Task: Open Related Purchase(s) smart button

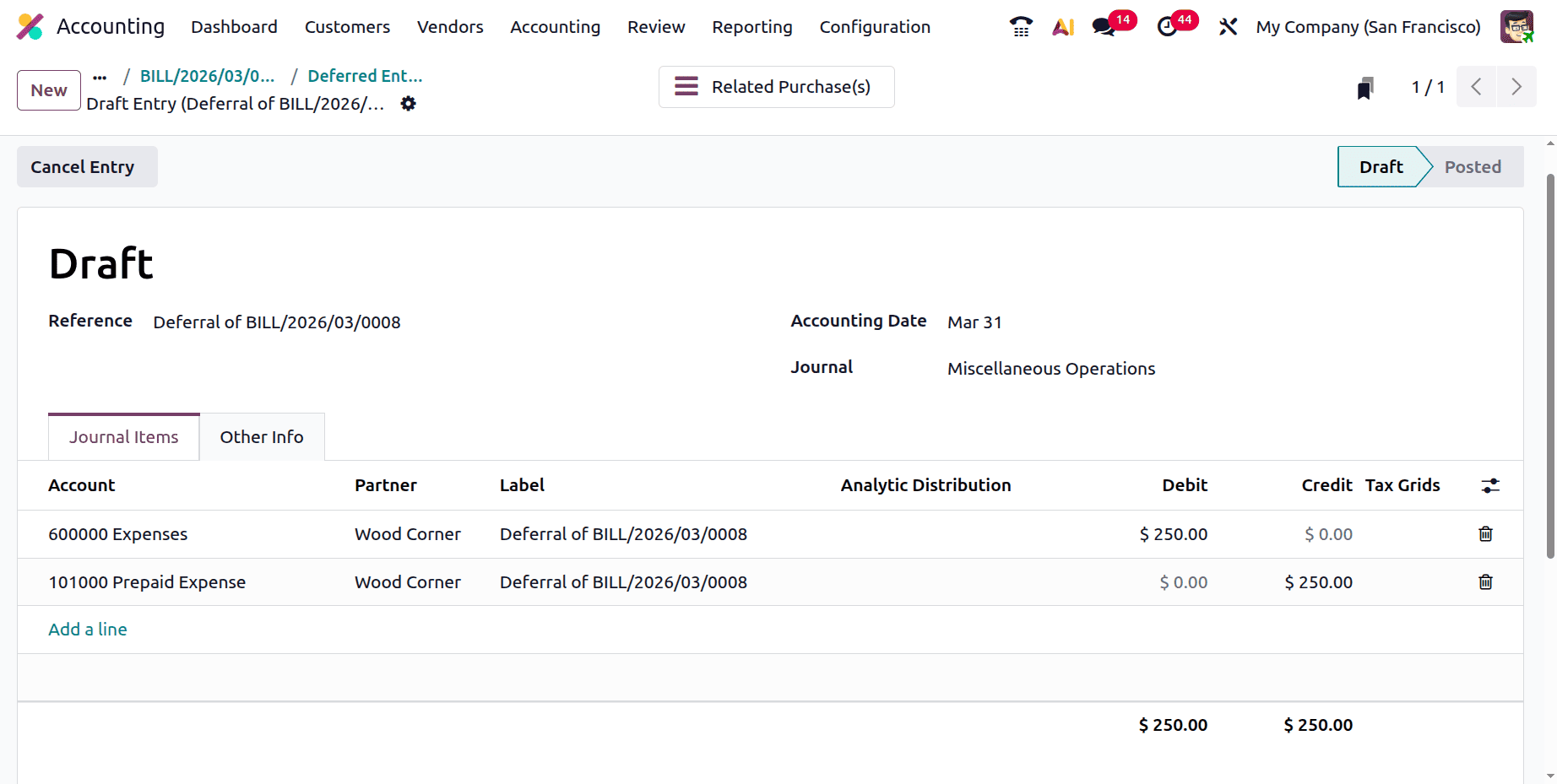Action: click(x=776, y=87)
